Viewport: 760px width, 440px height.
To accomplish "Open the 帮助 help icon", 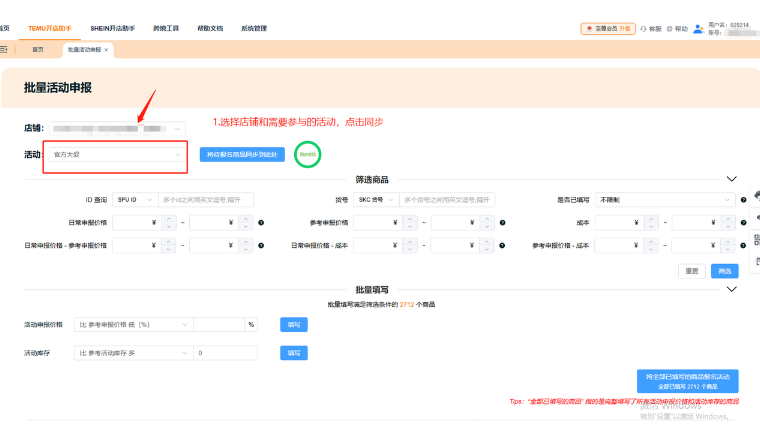I will click(x=669, y=29).
